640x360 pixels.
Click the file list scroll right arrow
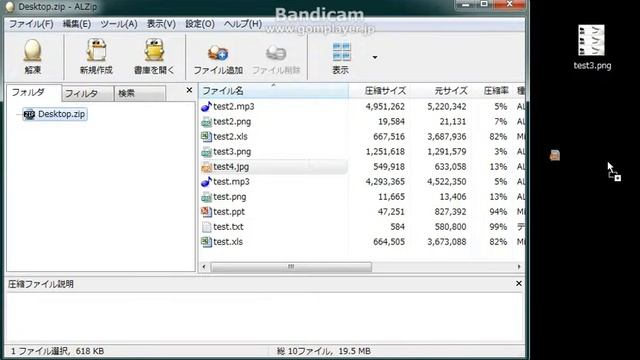(519, 267)
